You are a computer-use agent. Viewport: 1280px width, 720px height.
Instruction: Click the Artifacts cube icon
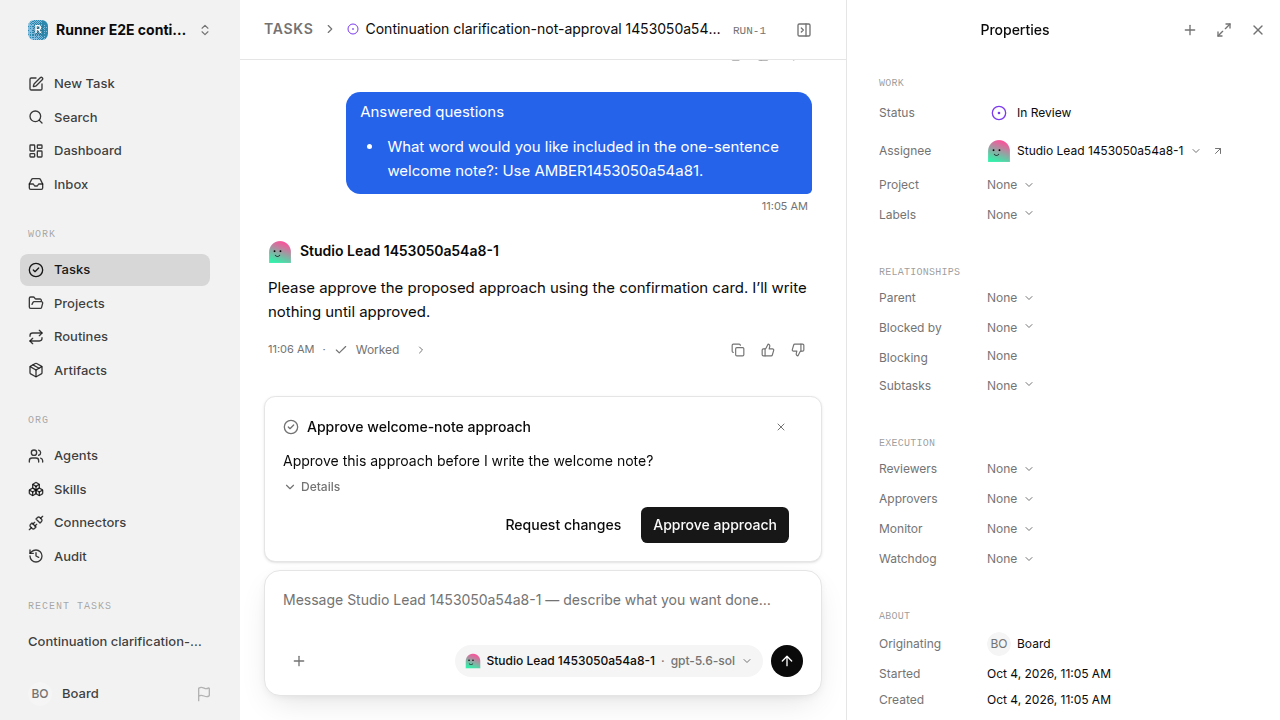pyautogui.click(x=36, y=370)
